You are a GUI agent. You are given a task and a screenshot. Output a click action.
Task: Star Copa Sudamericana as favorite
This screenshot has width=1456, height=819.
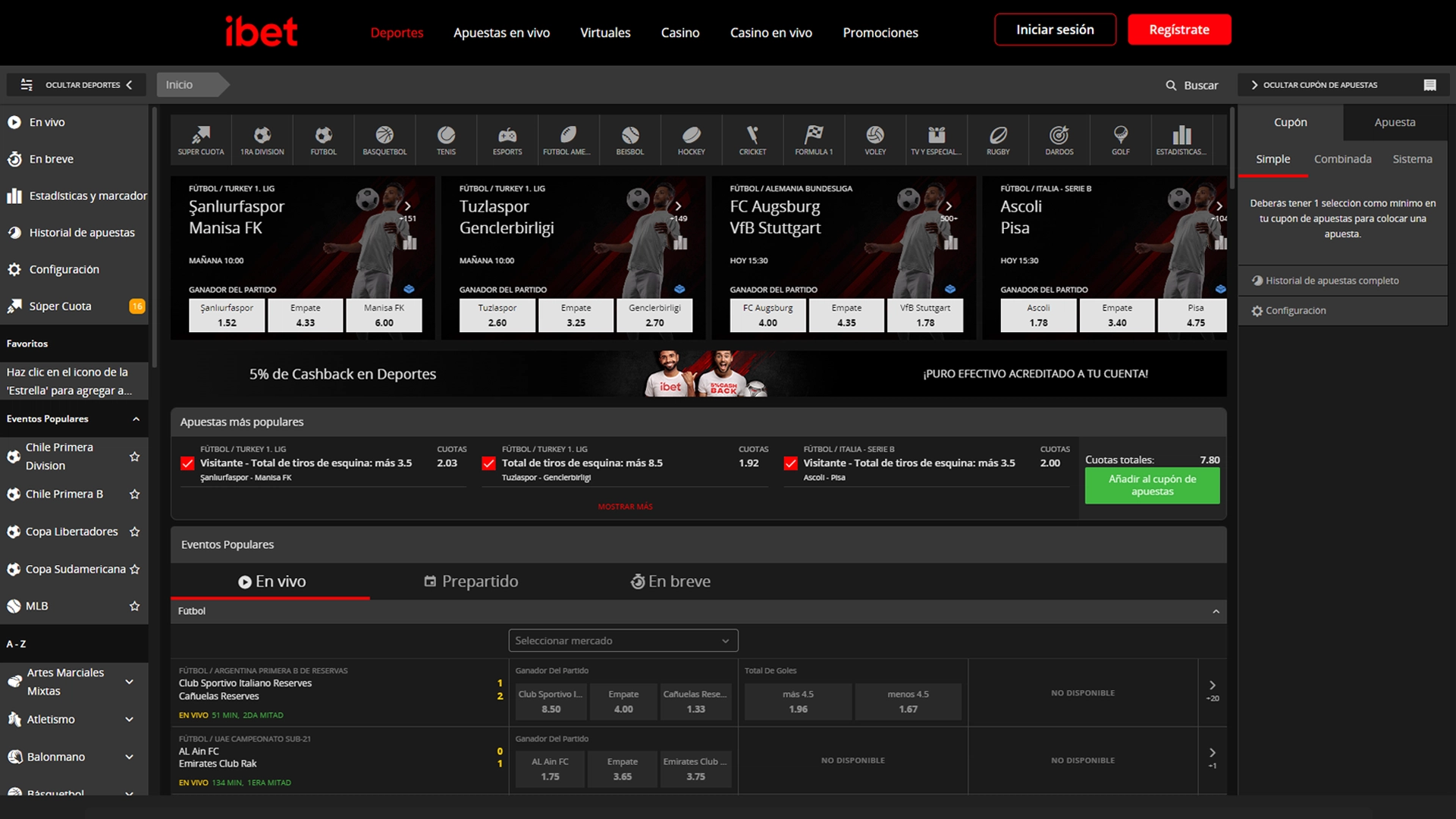(x=135, y=570)
